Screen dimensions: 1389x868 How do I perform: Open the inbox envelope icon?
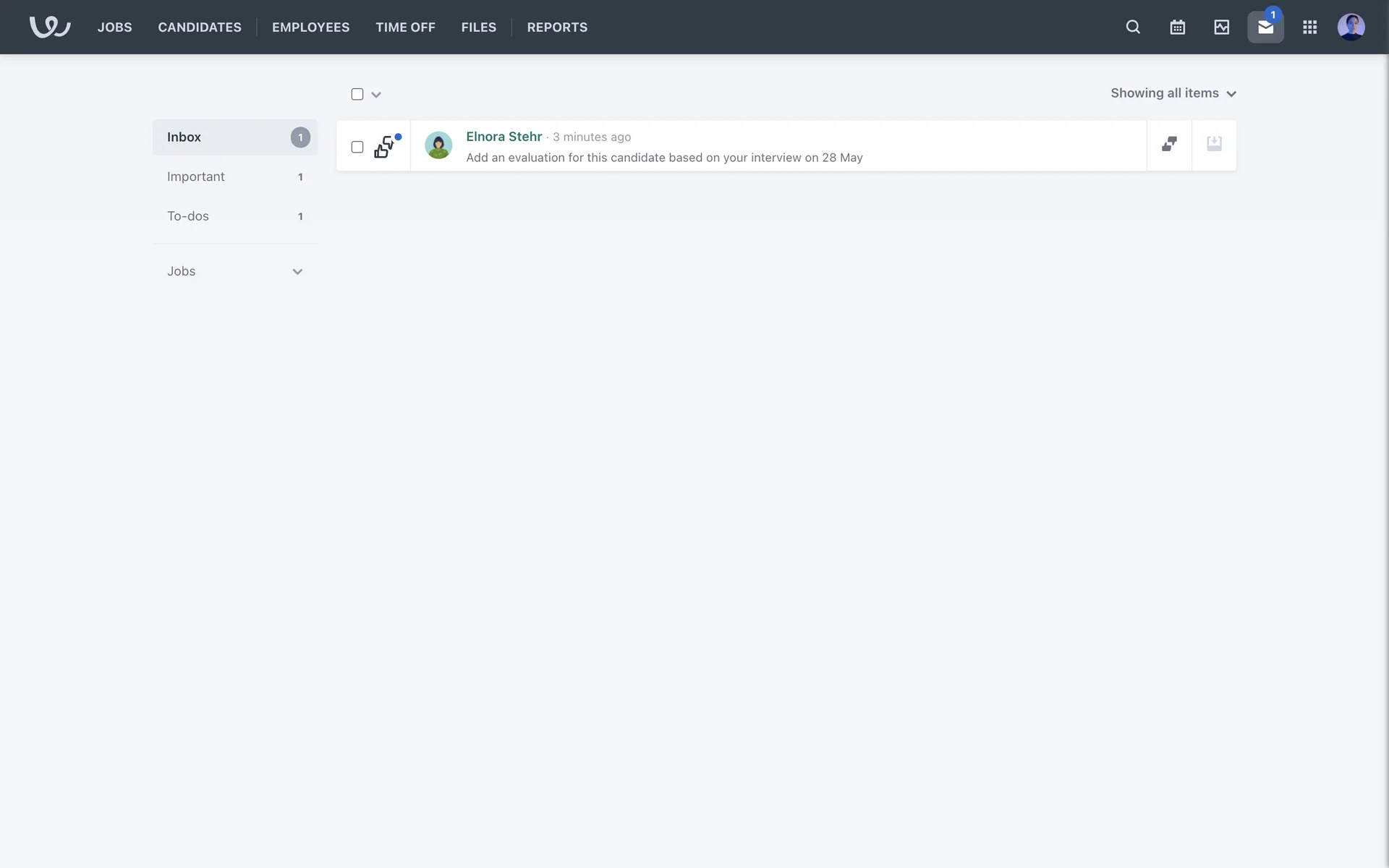[x=1265, y=27]
